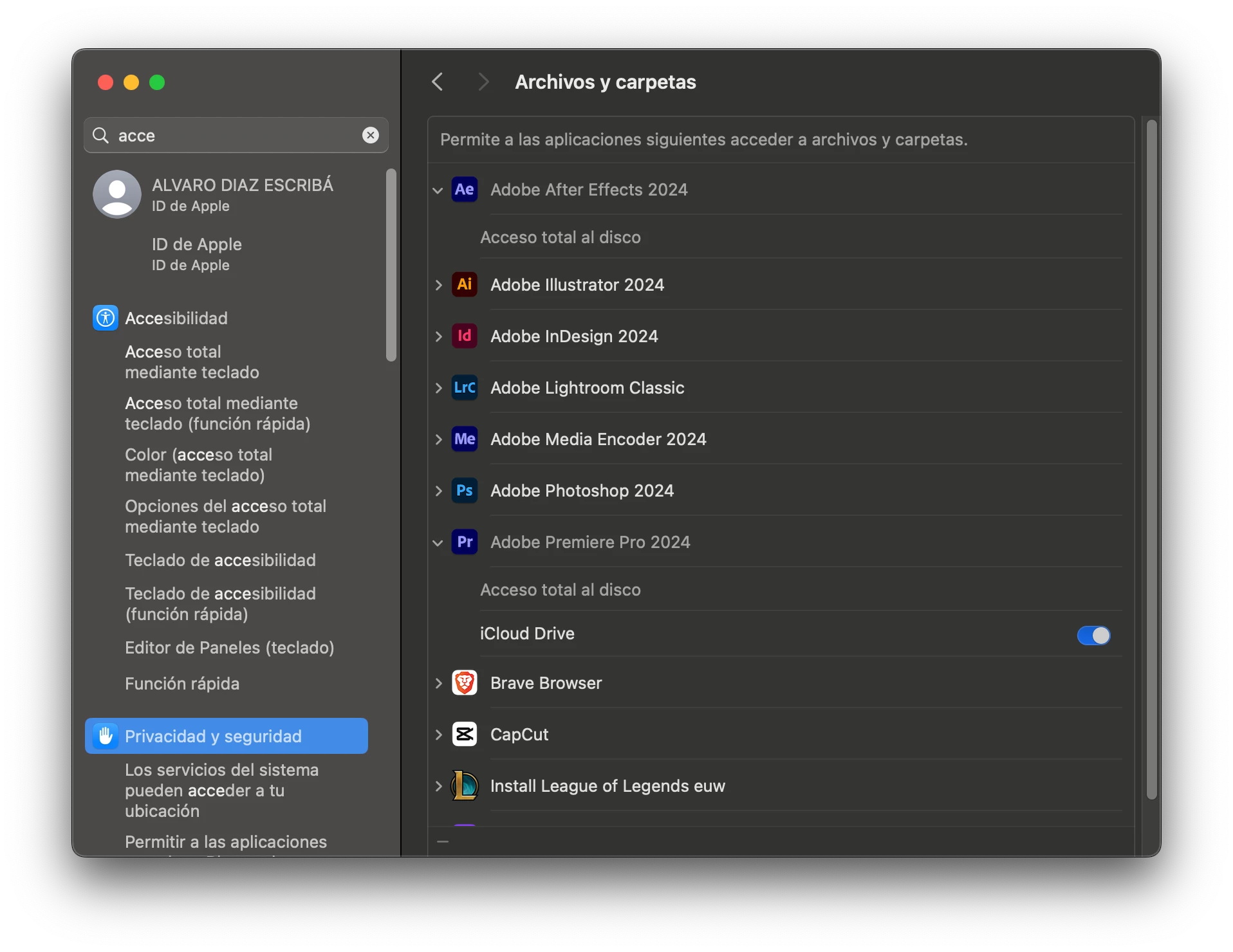
Task: Click the app list scrollbar on right
Action: tap(1152, 459)
